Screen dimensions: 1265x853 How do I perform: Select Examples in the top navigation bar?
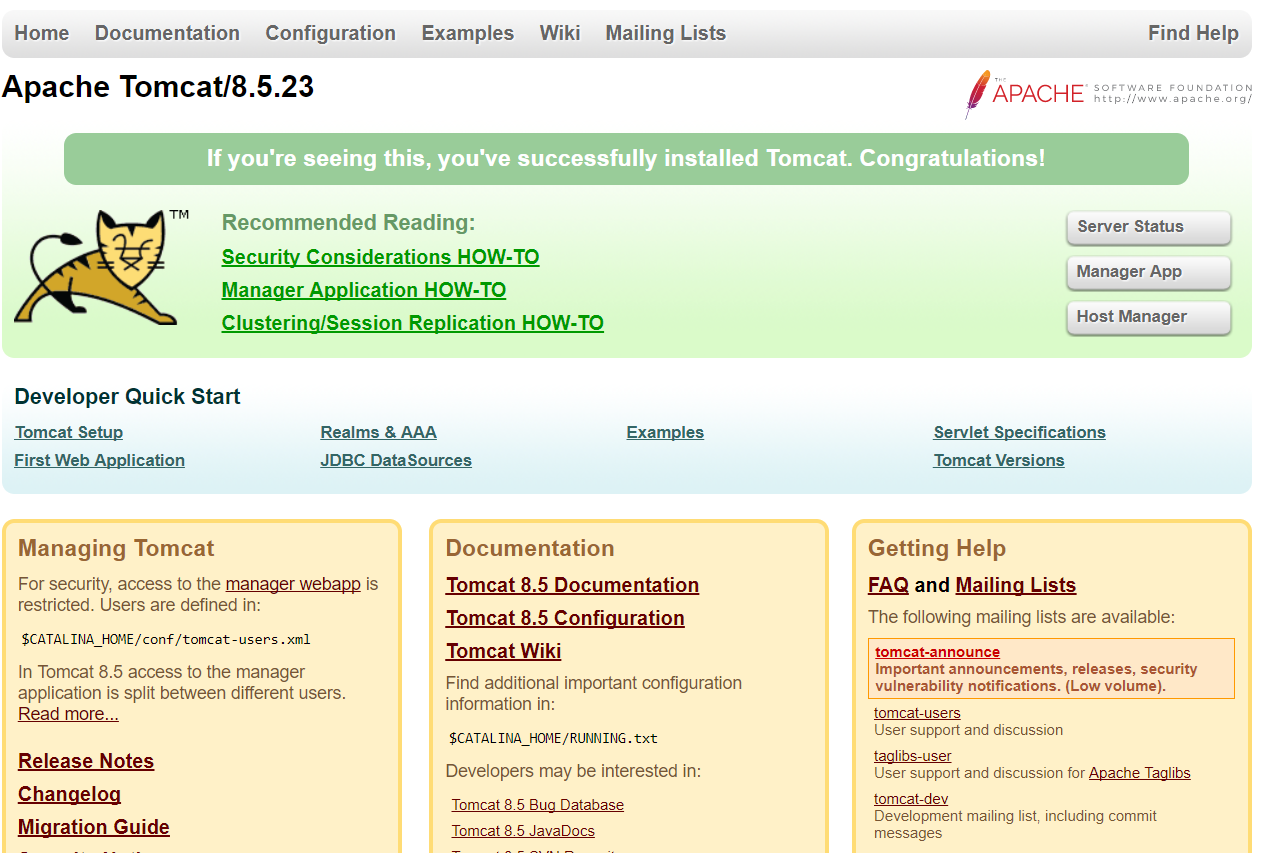coord(467,33)
